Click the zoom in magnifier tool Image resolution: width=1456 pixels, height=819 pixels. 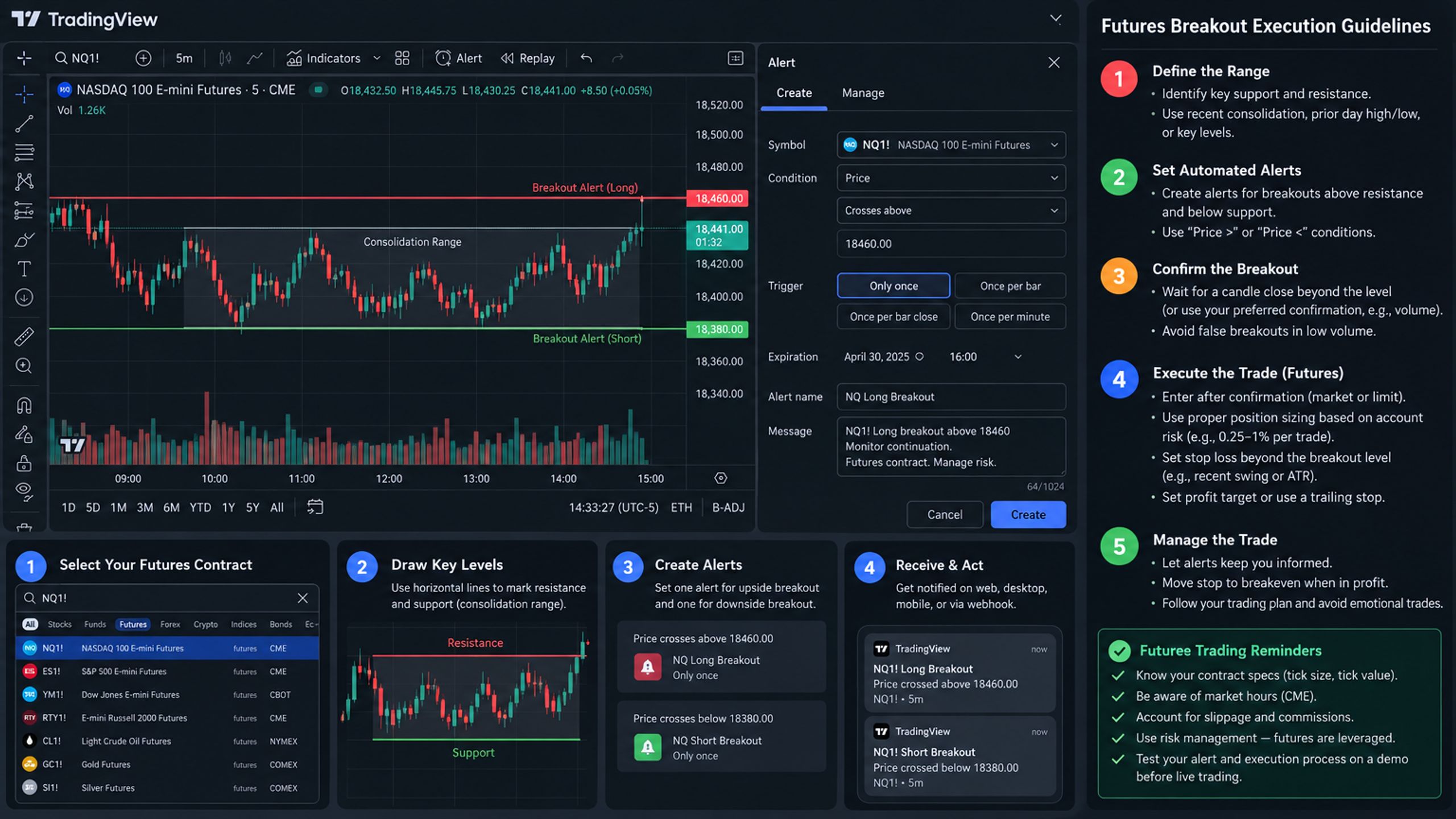[x=24, y=366]
